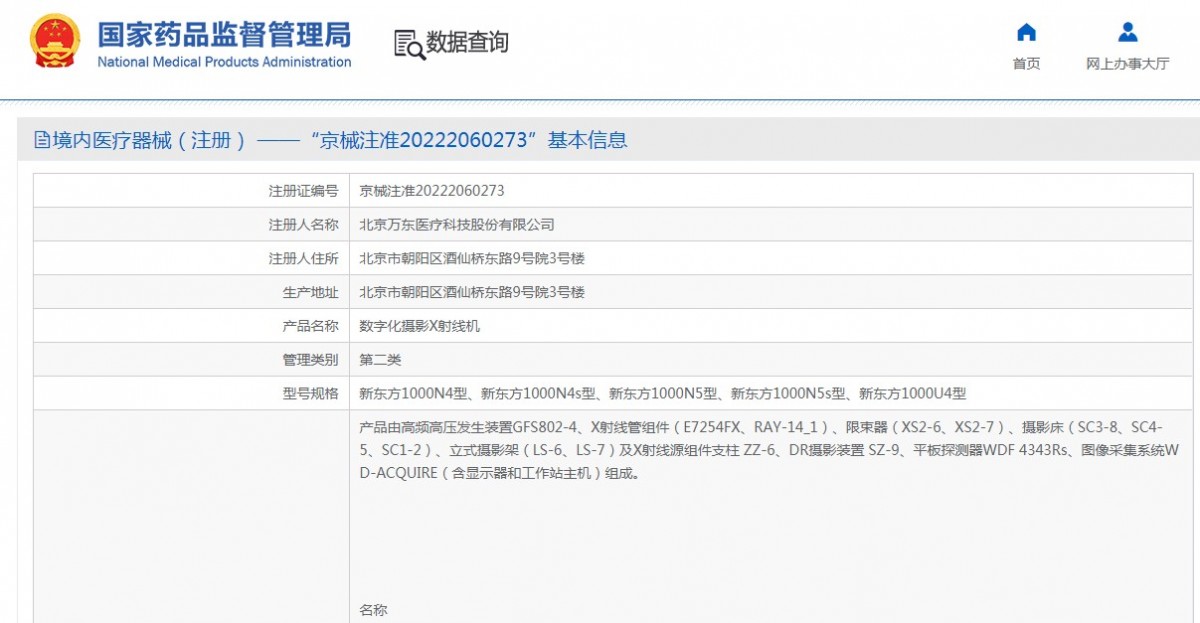Select the 注册人名称 field label
The image size is (1200, 623).
point(303,225)
